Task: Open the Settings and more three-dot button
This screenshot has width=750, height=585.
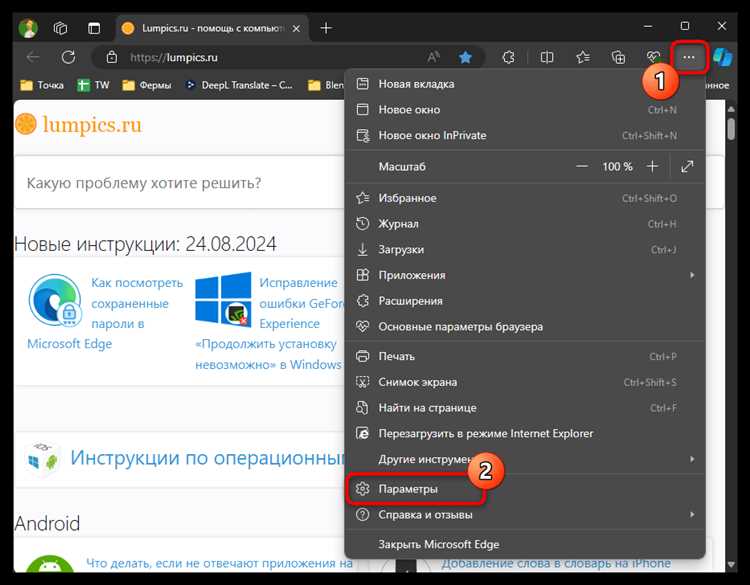Action: [x=689, y=57]
